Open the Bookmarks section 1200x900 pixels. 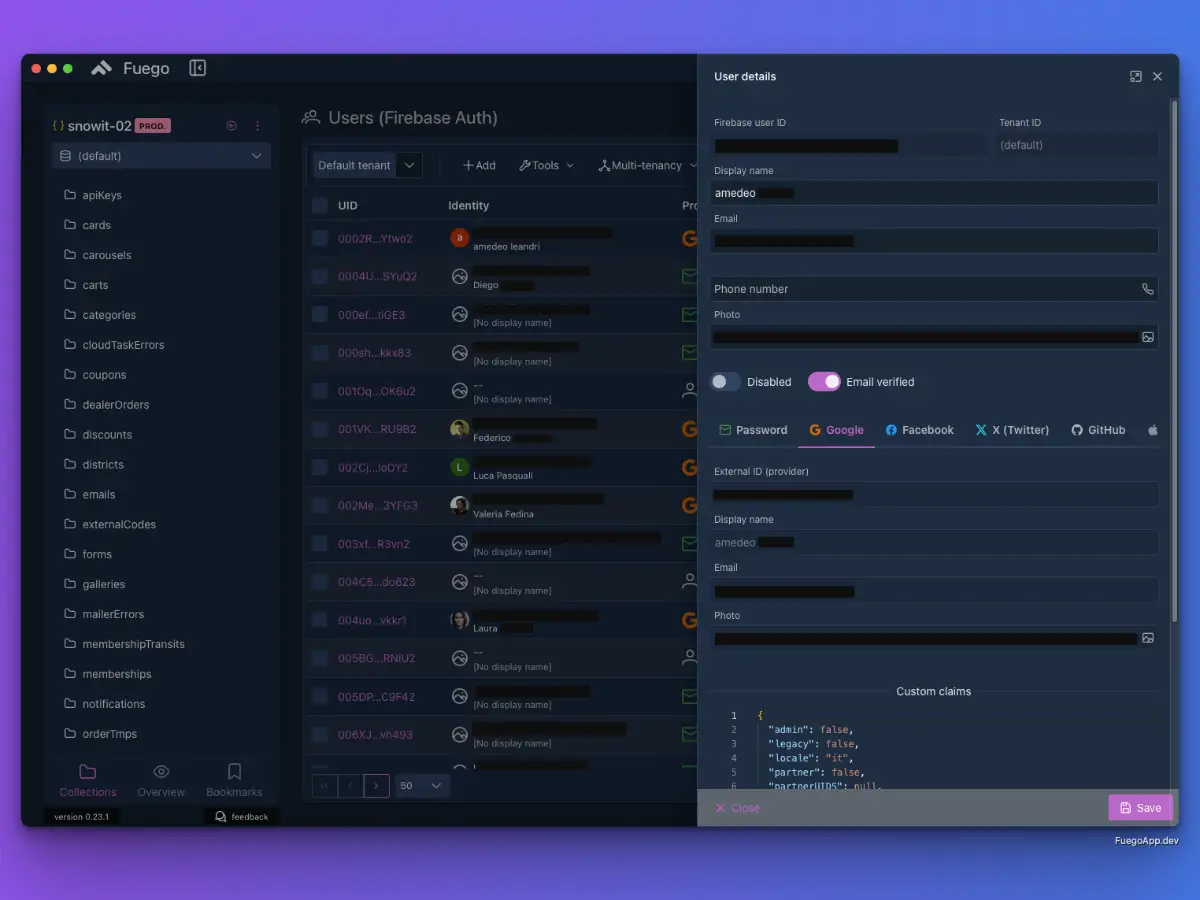tap(234, 780)
